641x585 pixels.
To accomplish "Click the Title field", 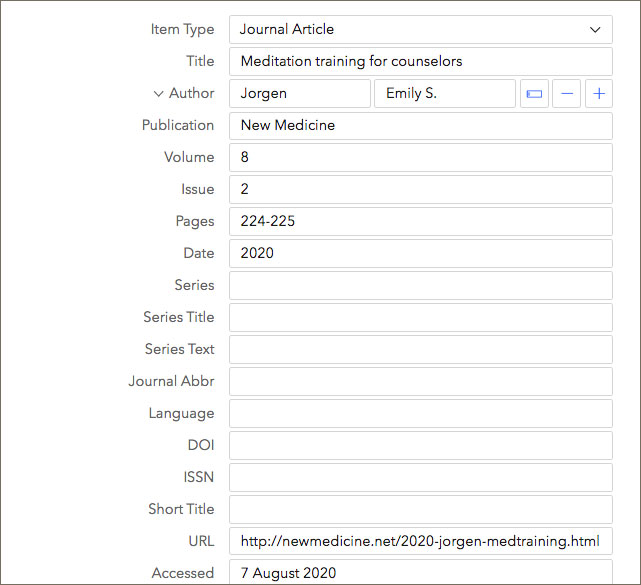I will click(x=420, y=61).
